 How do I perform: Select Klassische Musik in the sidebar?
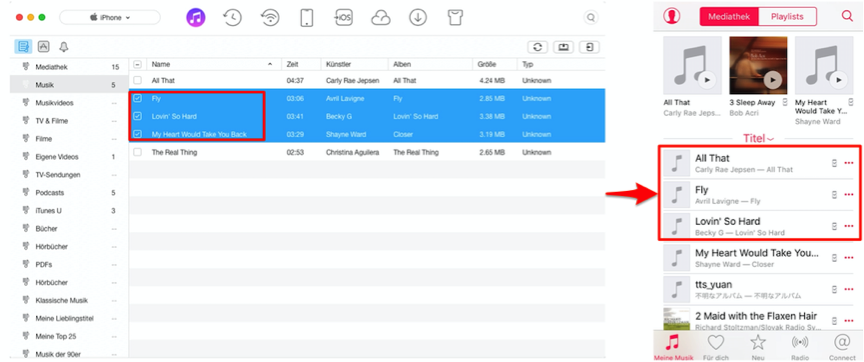tap(69, 300)
